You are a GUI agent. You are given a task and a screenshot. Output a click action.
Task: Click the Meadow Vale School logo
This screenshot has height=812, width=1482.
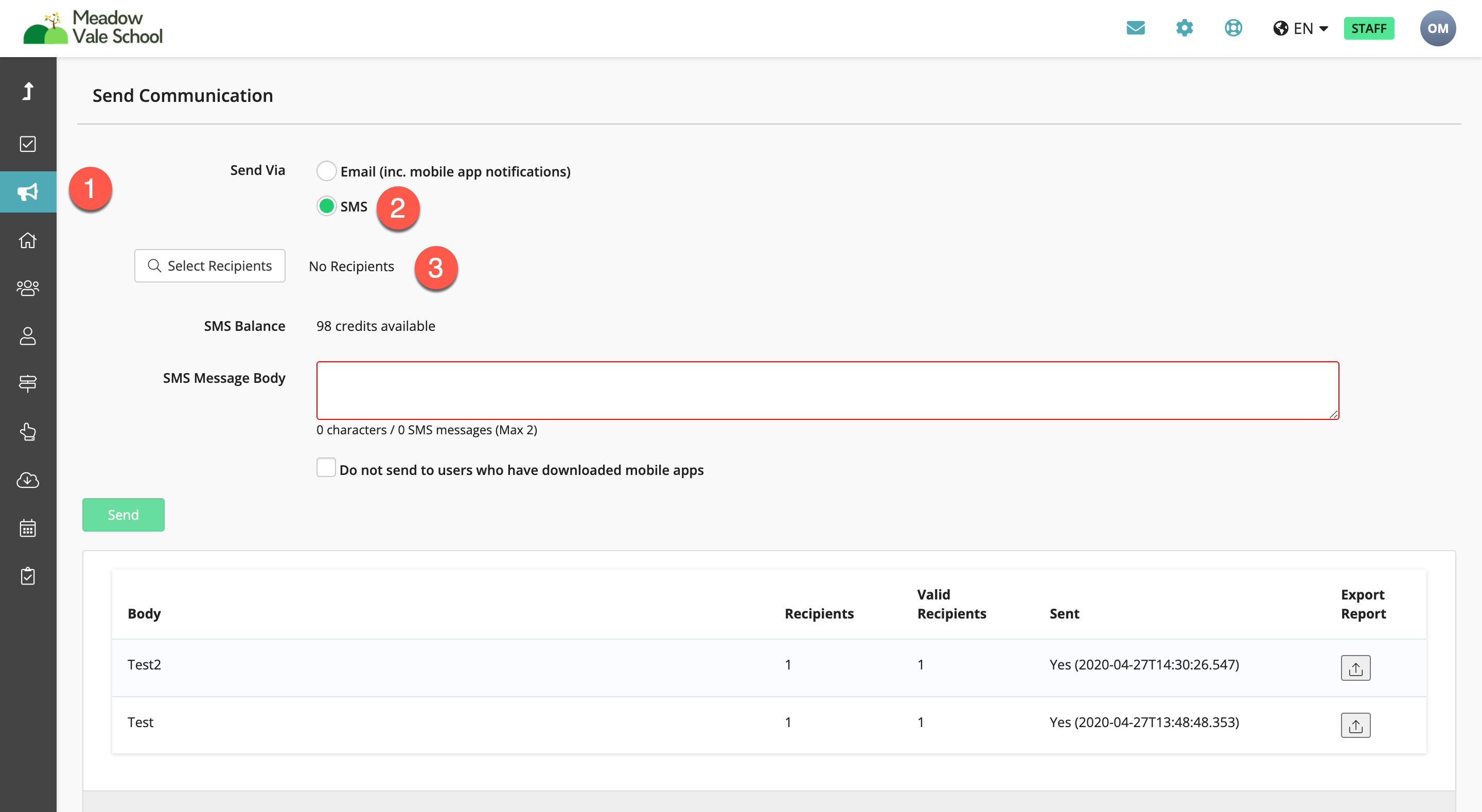pyautogui.click(x=93, y=27)
